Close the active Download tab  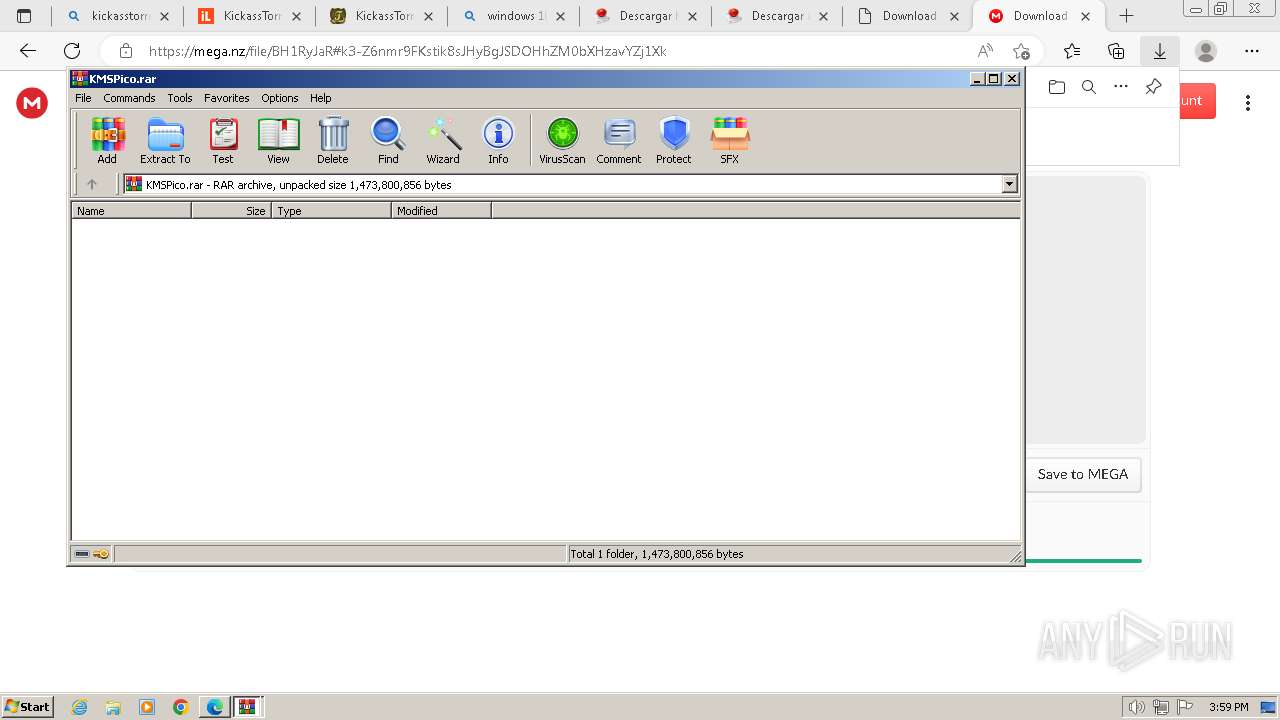(x=1086, y=16)
